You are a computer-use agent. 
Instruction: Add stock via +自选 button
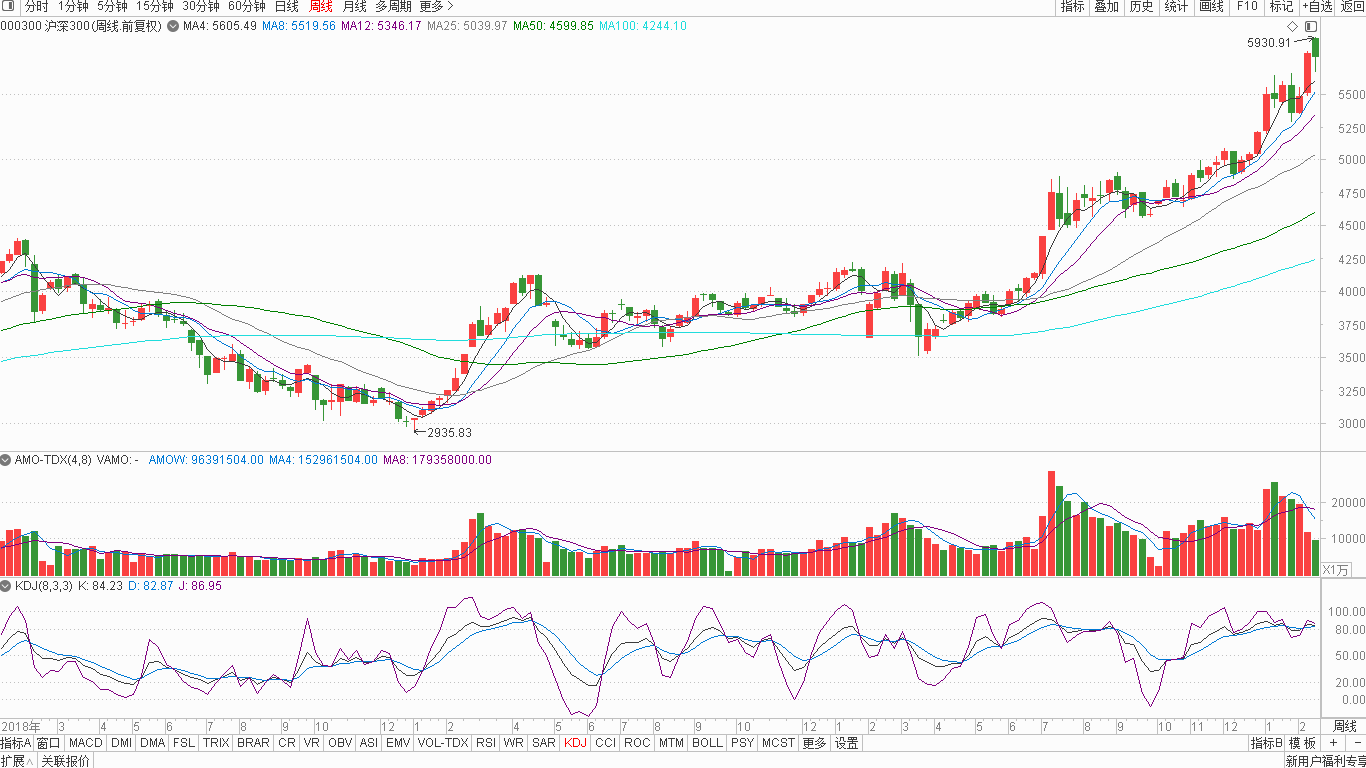click(1317, 6)
